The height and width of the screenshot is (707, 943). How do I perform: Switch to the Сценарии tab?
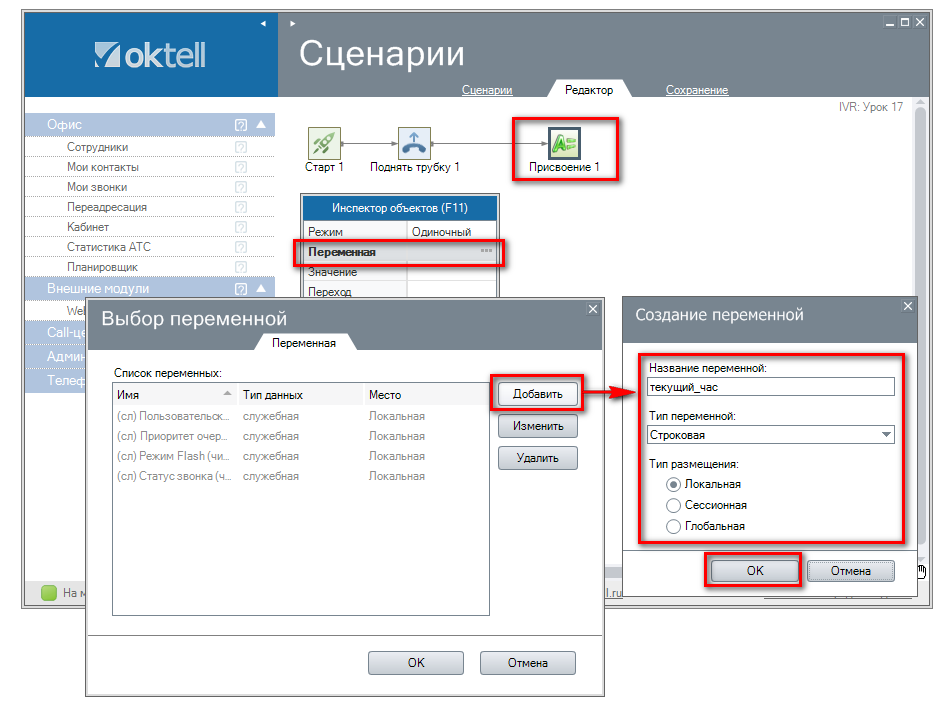click(x=487, y=90)
